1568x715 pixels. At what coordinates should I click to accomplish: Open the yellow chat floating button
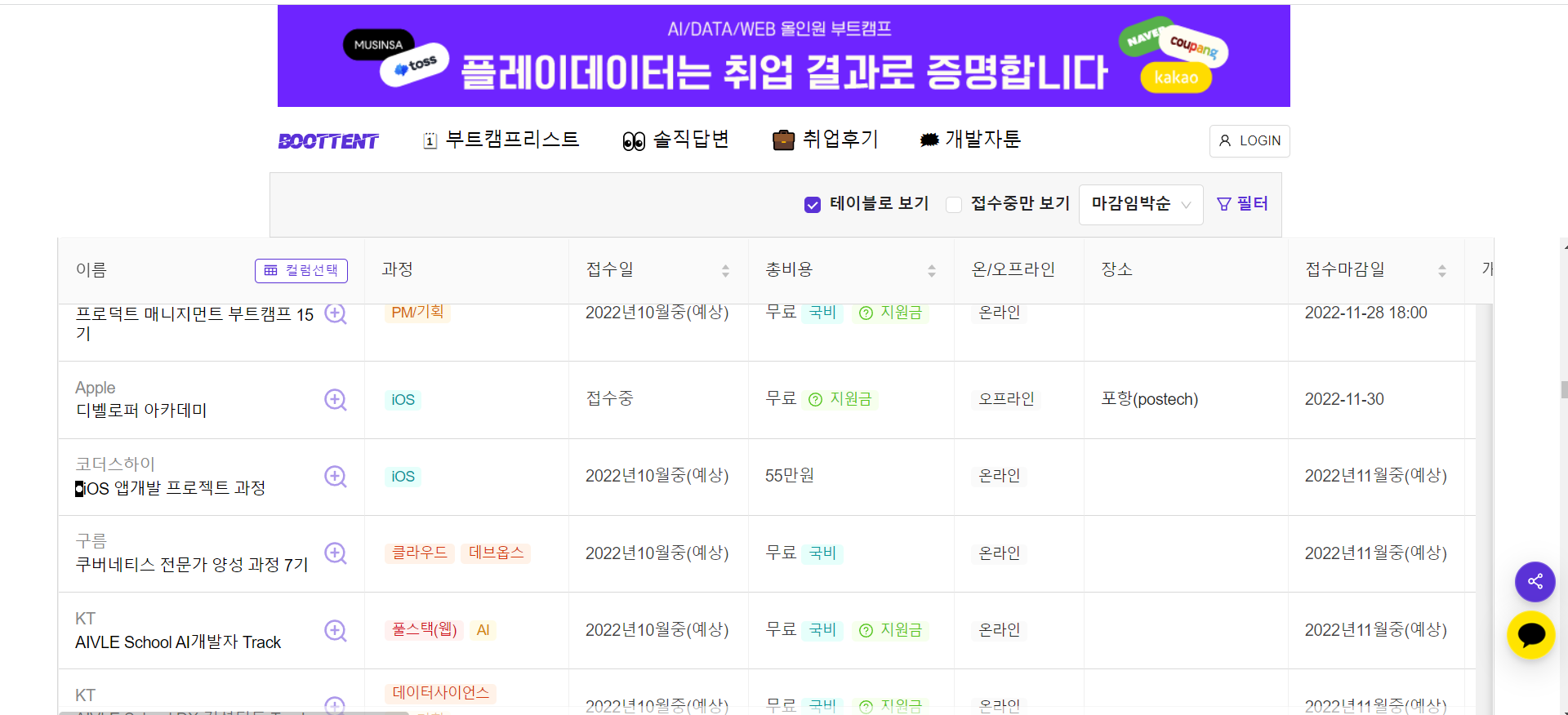click(1531, 635)
